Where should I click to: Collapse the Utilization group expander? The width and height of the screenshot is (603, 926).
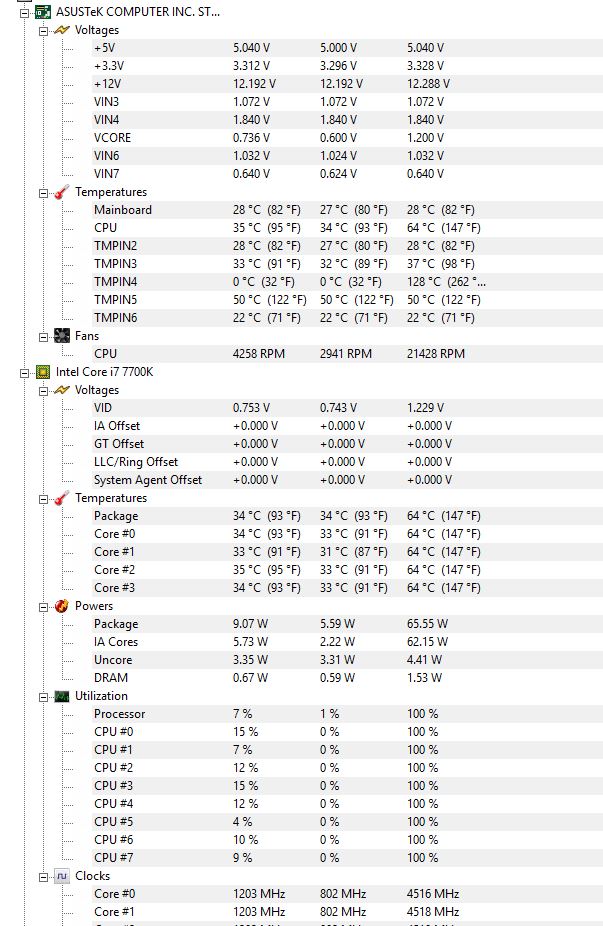click(x=44, y=696)
